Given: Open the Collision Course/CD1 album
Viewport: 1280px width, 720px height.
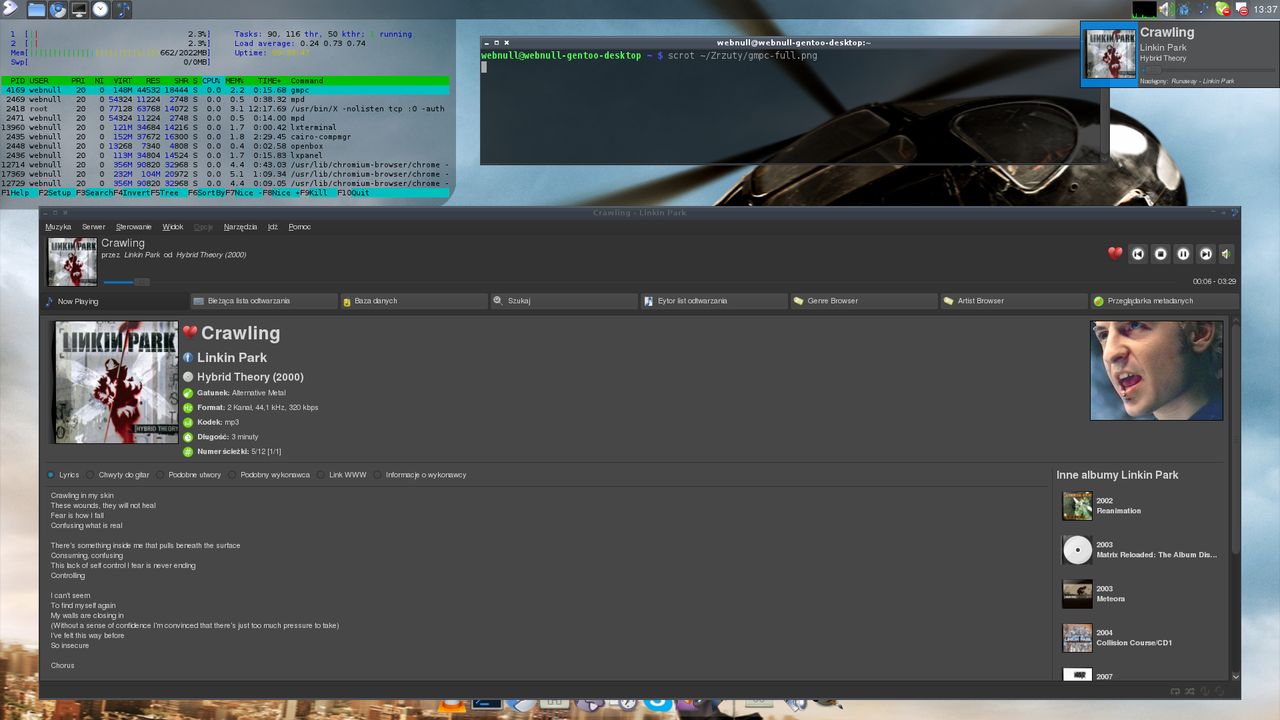Looking at the screenshot, I should click(1140, 638).
